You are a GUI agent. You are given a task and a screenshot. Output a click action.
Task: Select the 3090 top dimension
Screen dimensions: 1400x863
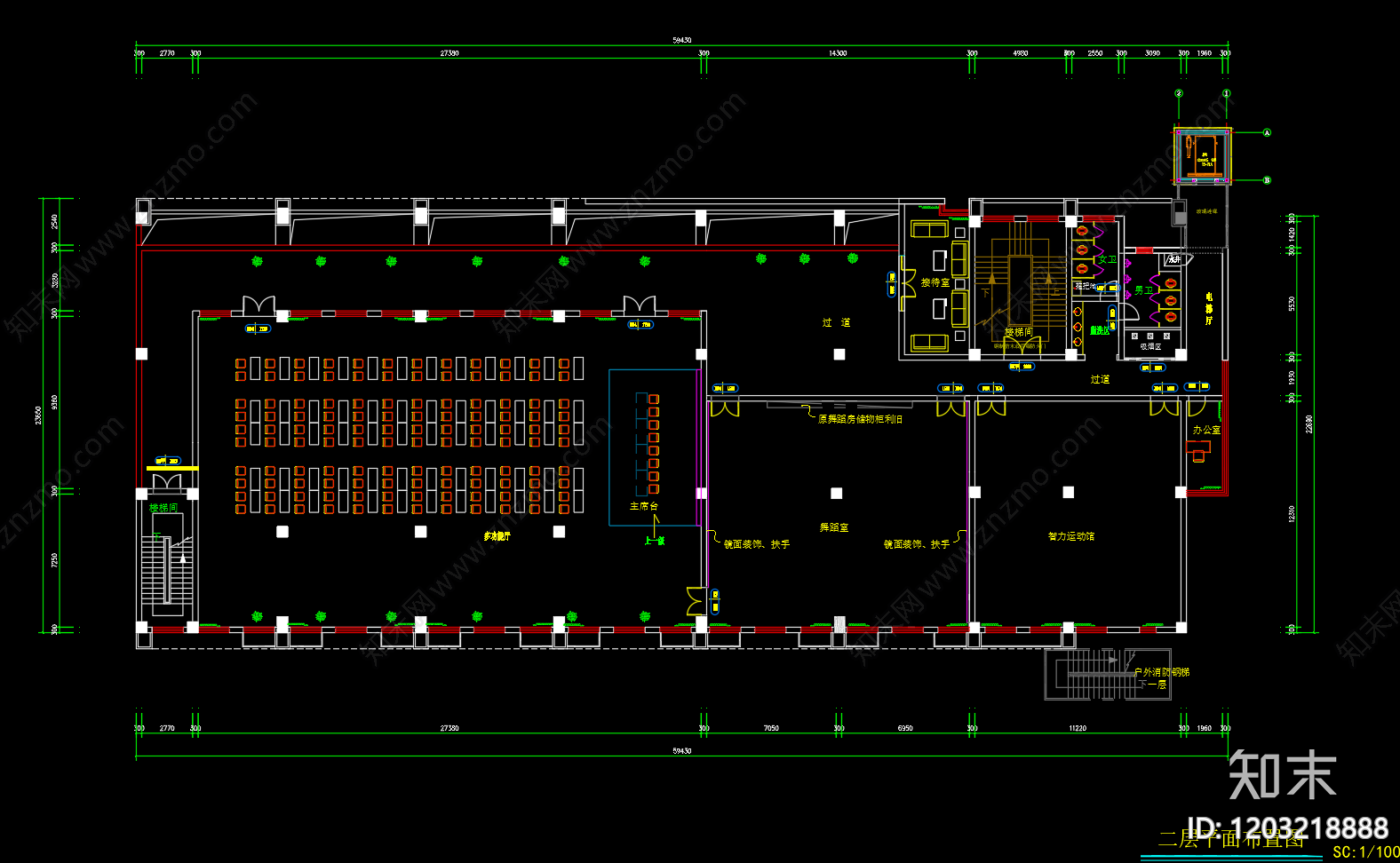tap(1152, 53)
